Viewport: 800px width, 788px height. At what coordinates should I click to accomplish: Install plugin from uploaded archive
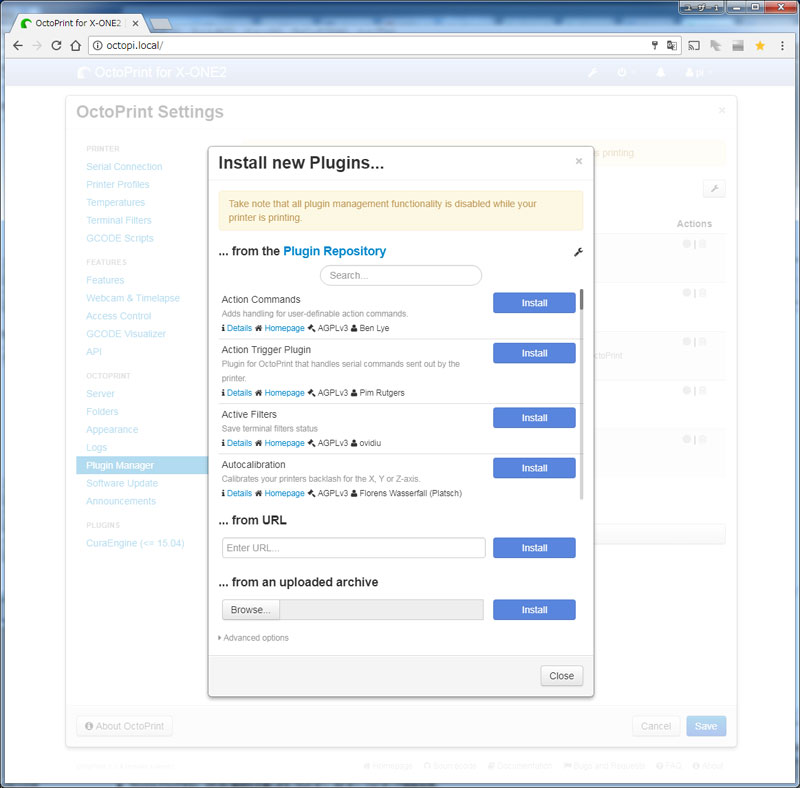pyautogui.click(x=534, y=610)
